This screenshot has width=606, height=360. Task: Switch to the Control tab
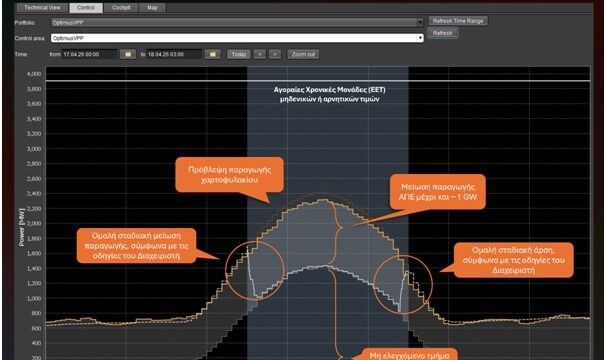[86, 7]
